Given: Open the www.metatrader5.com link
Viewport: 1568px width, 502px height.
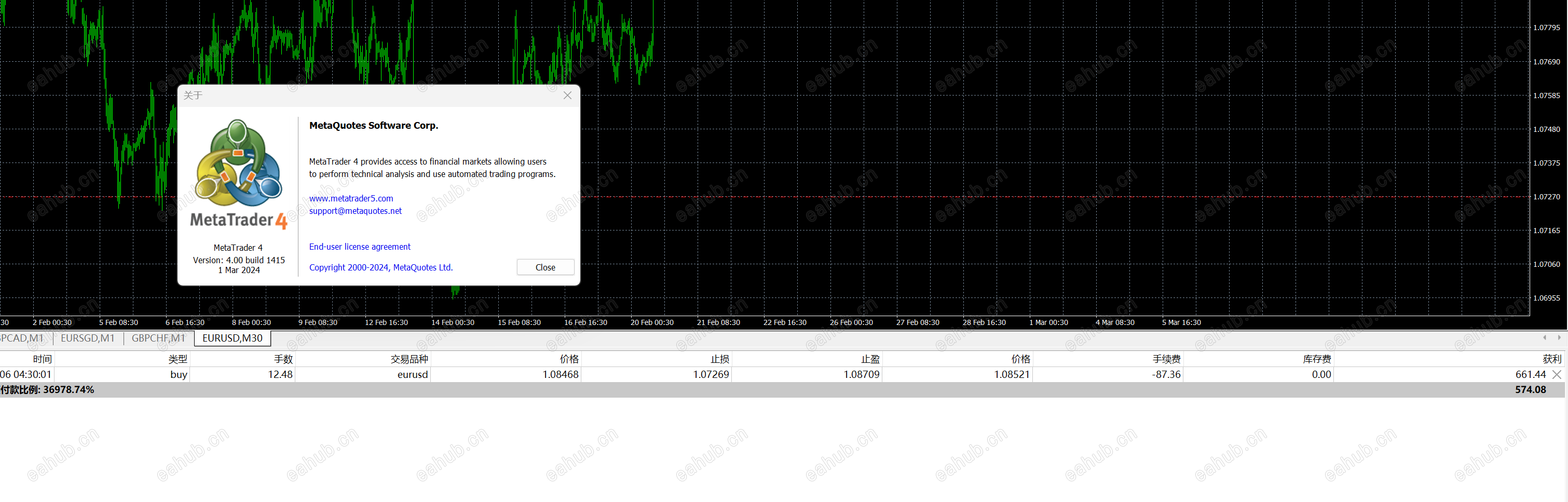Looking at the screenshot, I should 351,198.
